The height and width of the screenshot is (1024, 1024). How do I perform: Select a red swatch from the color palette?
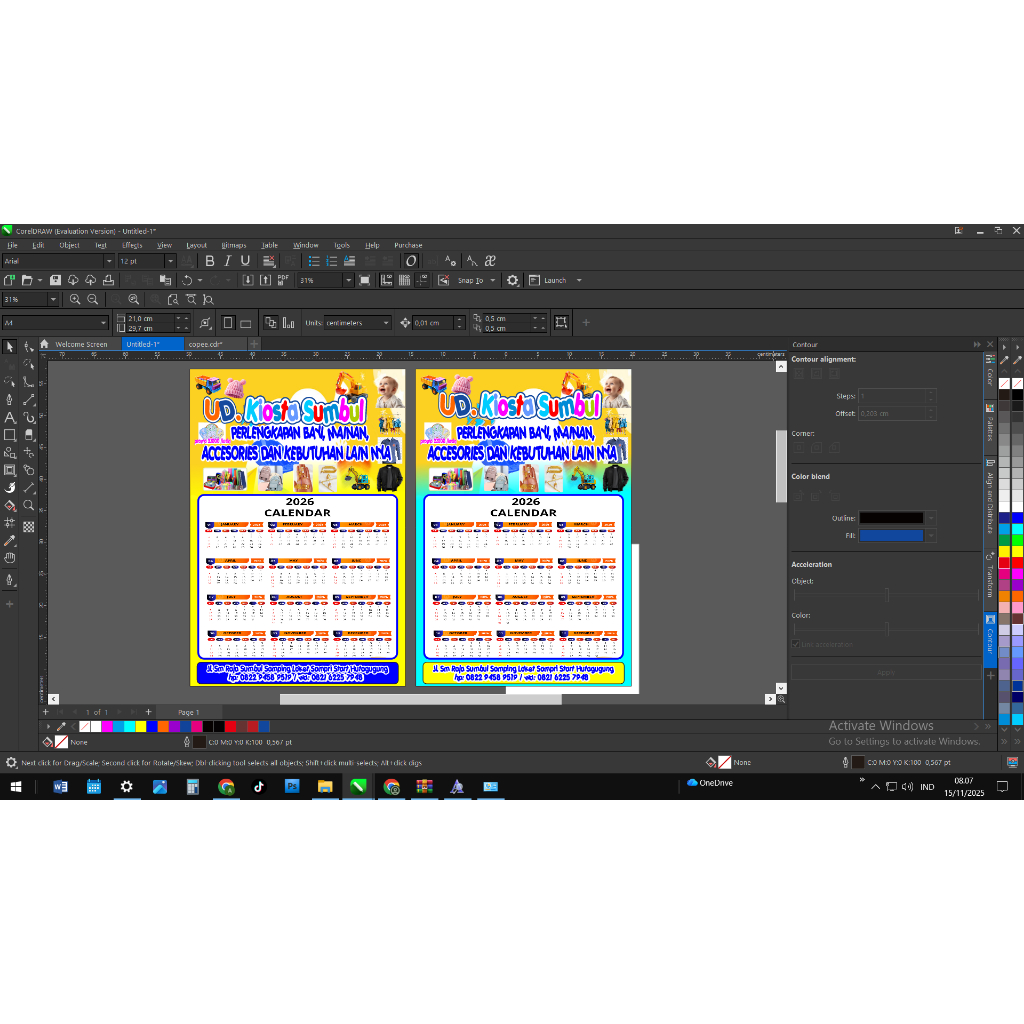point(230,726)
